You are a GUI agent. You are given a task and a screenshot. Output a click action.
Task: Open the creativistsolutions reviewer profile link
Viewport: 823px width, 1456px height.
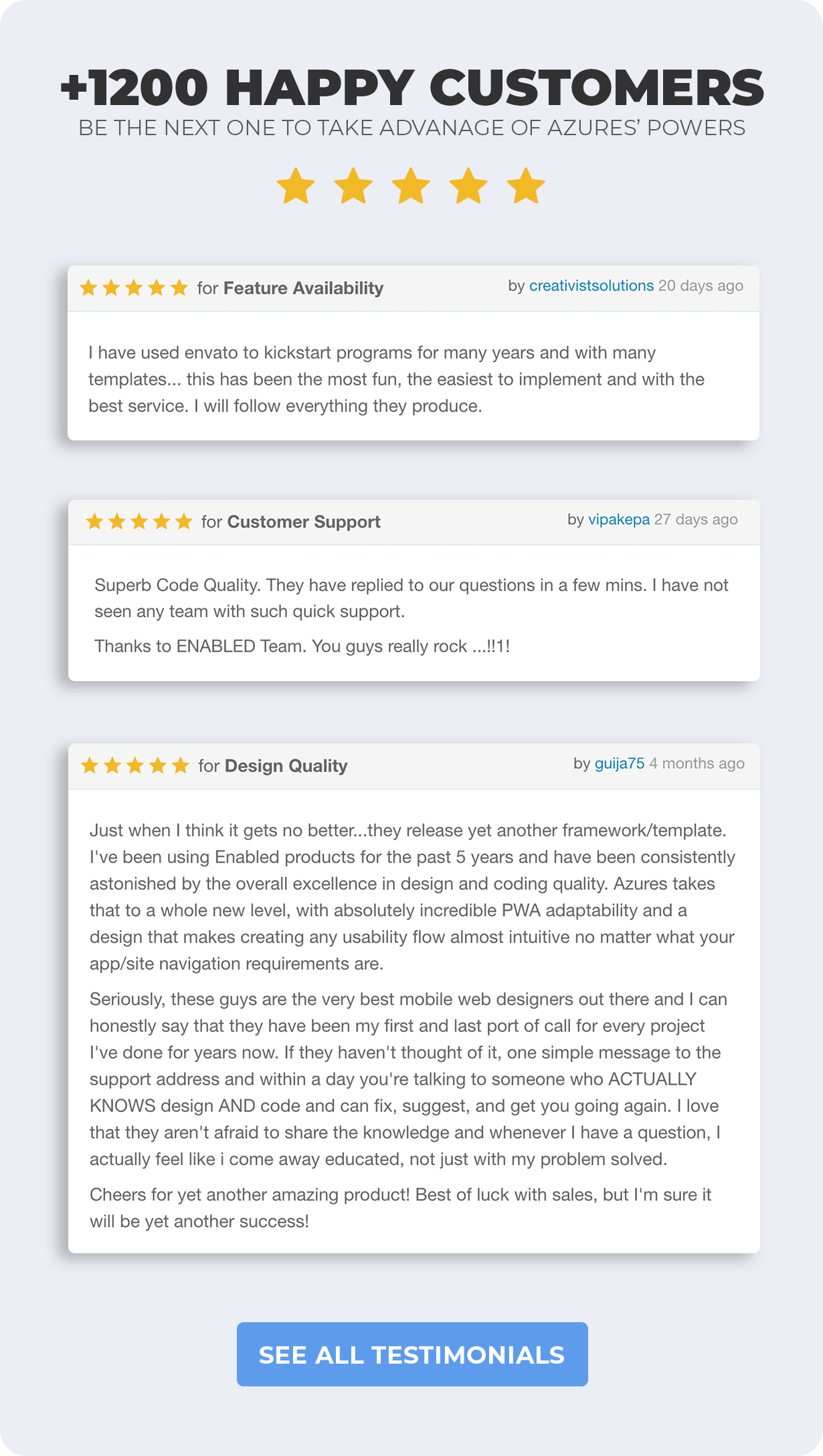pyautogui.click(x=591, y=286)
